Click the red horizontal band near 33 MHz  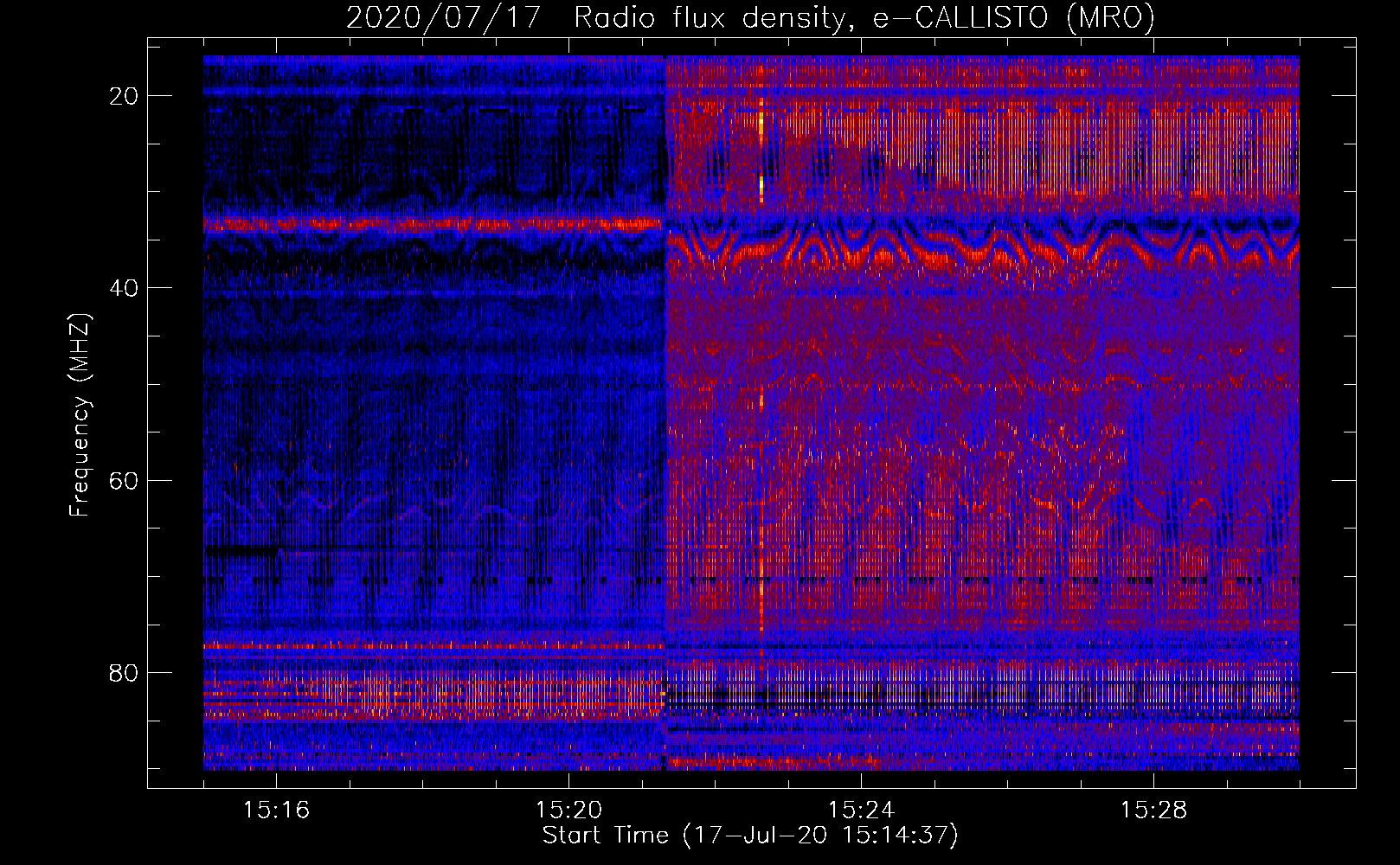(x=434, y=224)
